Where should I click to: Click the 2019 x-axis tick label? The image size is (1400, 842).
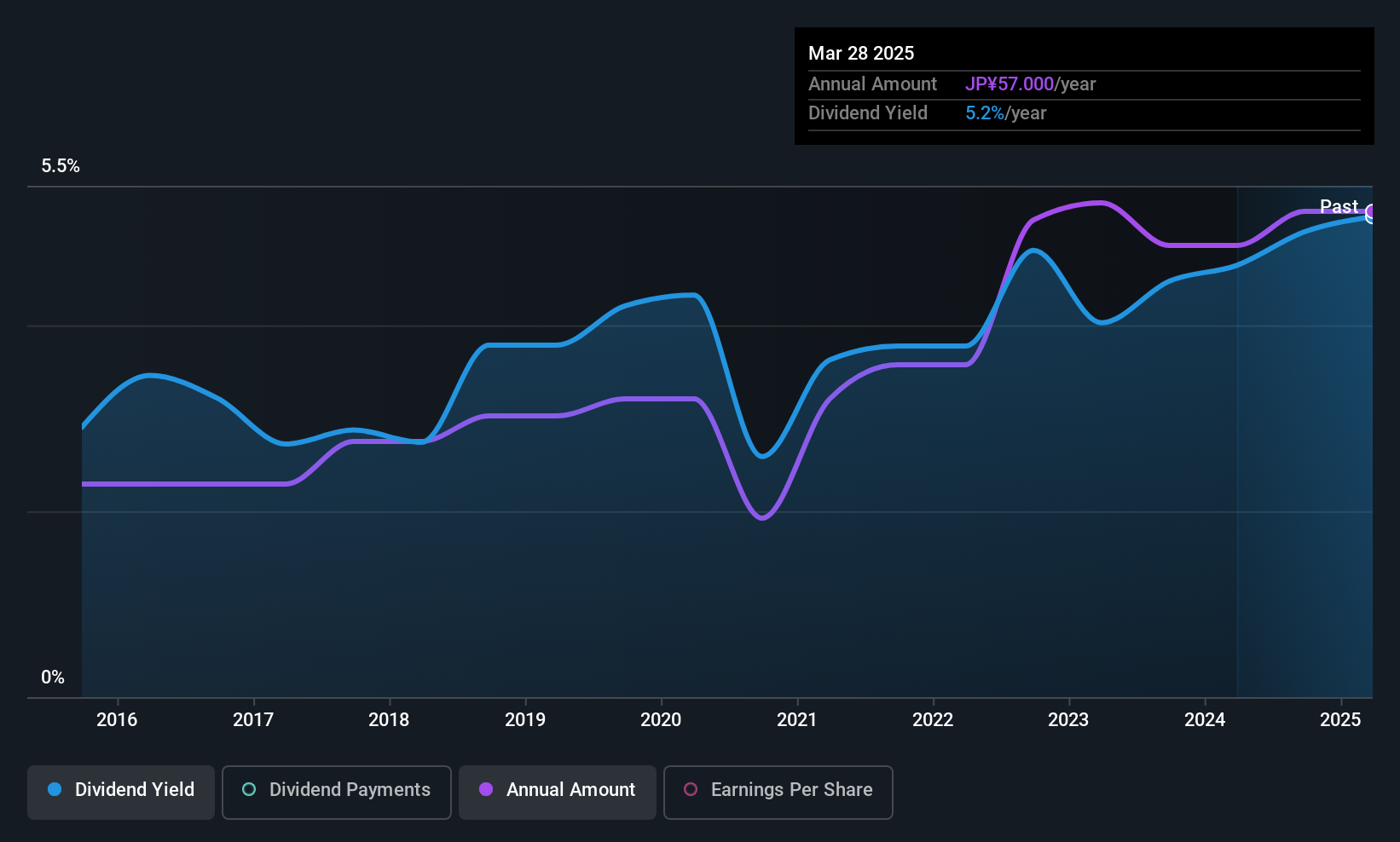525,720
